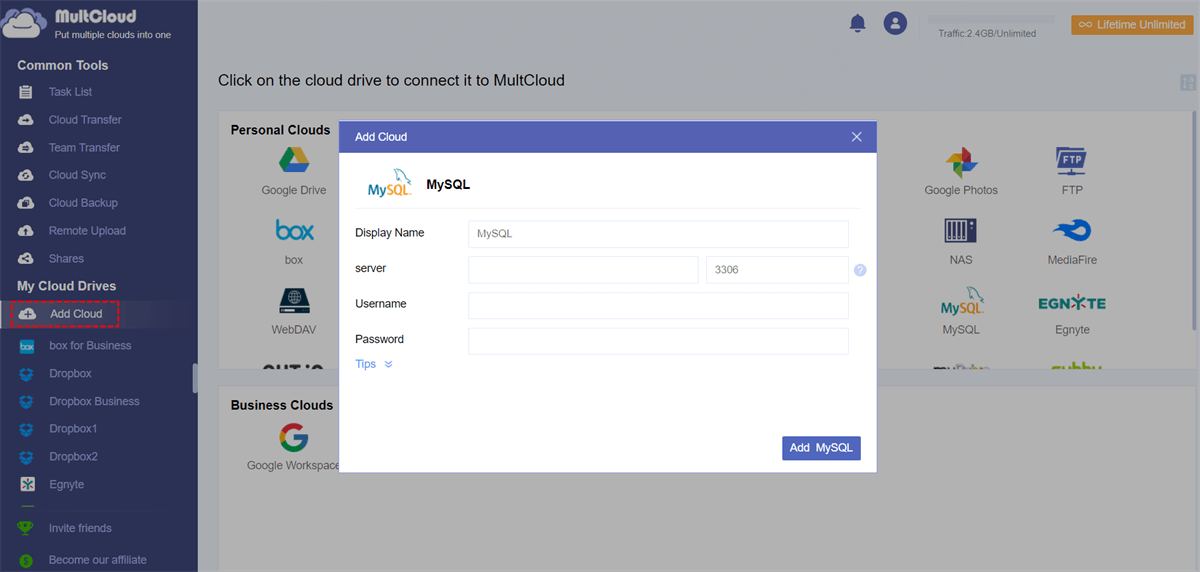Viewport: 1200px width, 572px height.
Task: Click the Lifetime Unlimited button
Action: [x=1131, y=25]
